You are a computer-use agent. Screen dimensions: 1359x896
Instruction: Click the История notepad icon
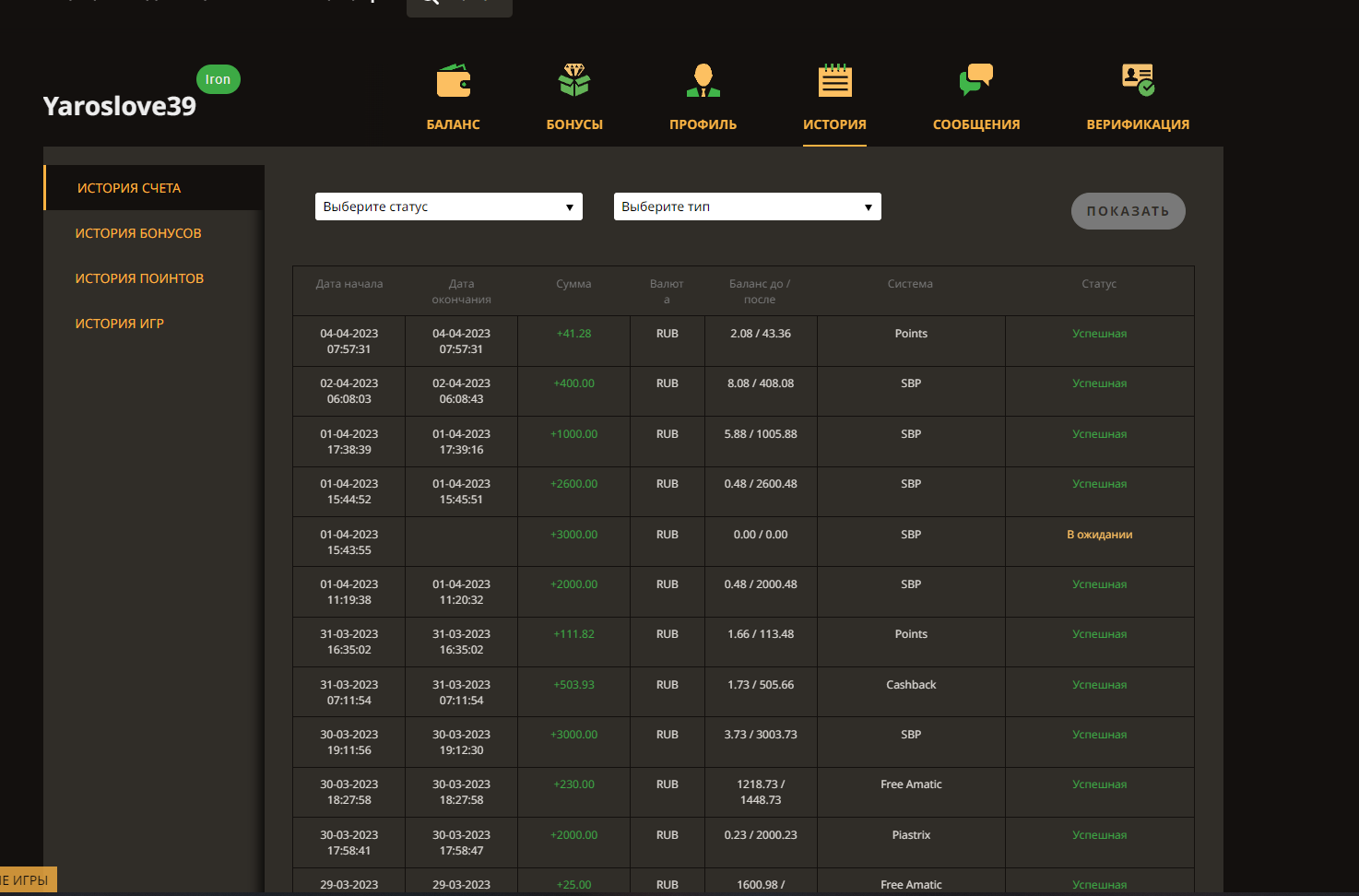pyautogui.click(x=834, y=81)
